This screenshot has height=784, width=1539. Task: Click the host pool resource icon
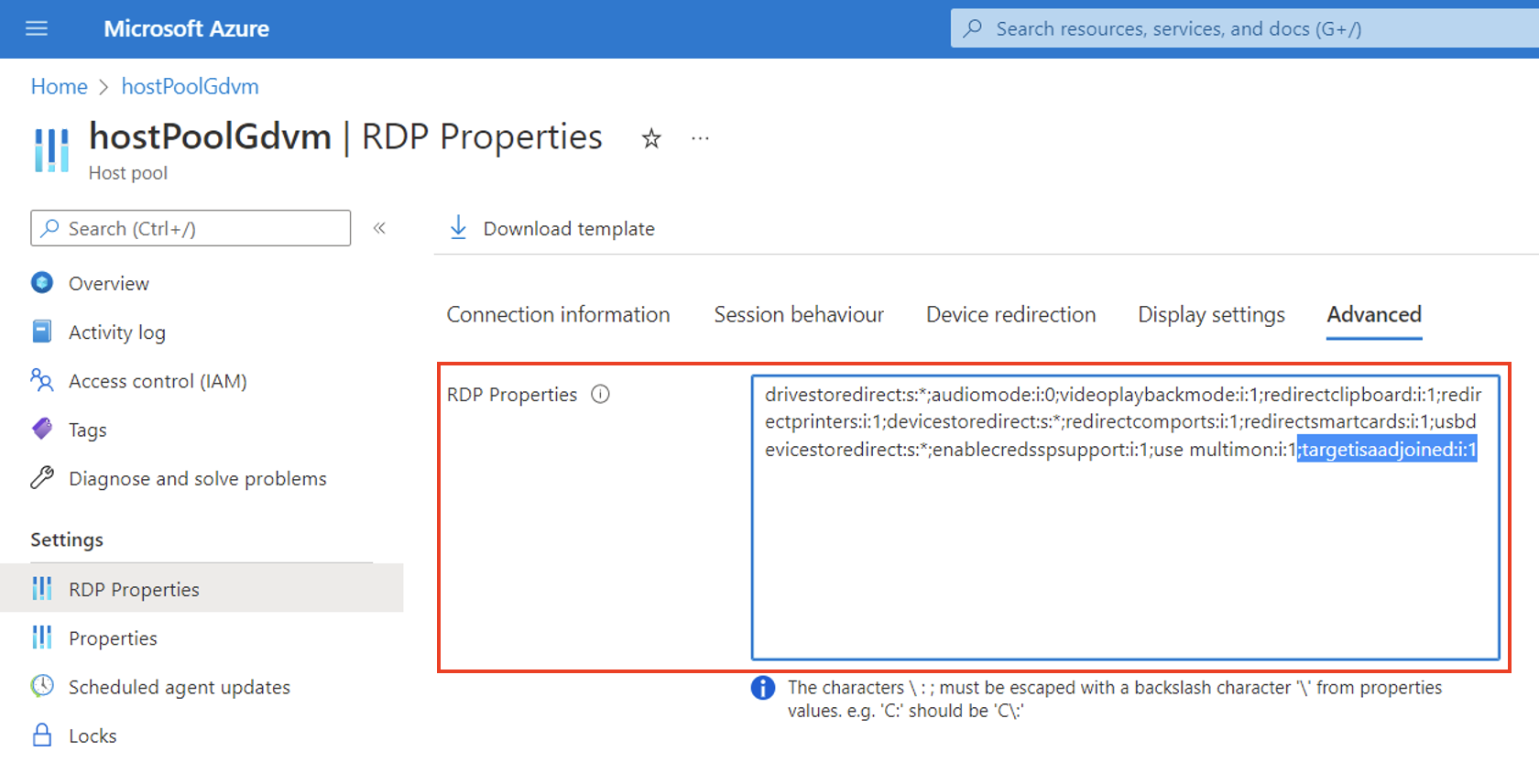pos(51,149)
